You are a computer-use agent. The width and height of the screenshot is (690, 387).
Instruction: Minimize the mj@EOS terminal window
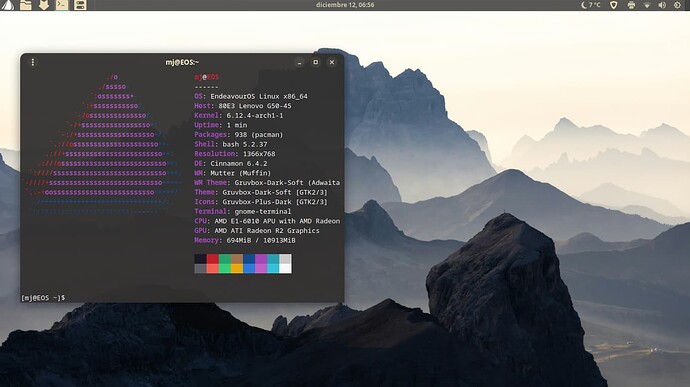coord(299,62)
